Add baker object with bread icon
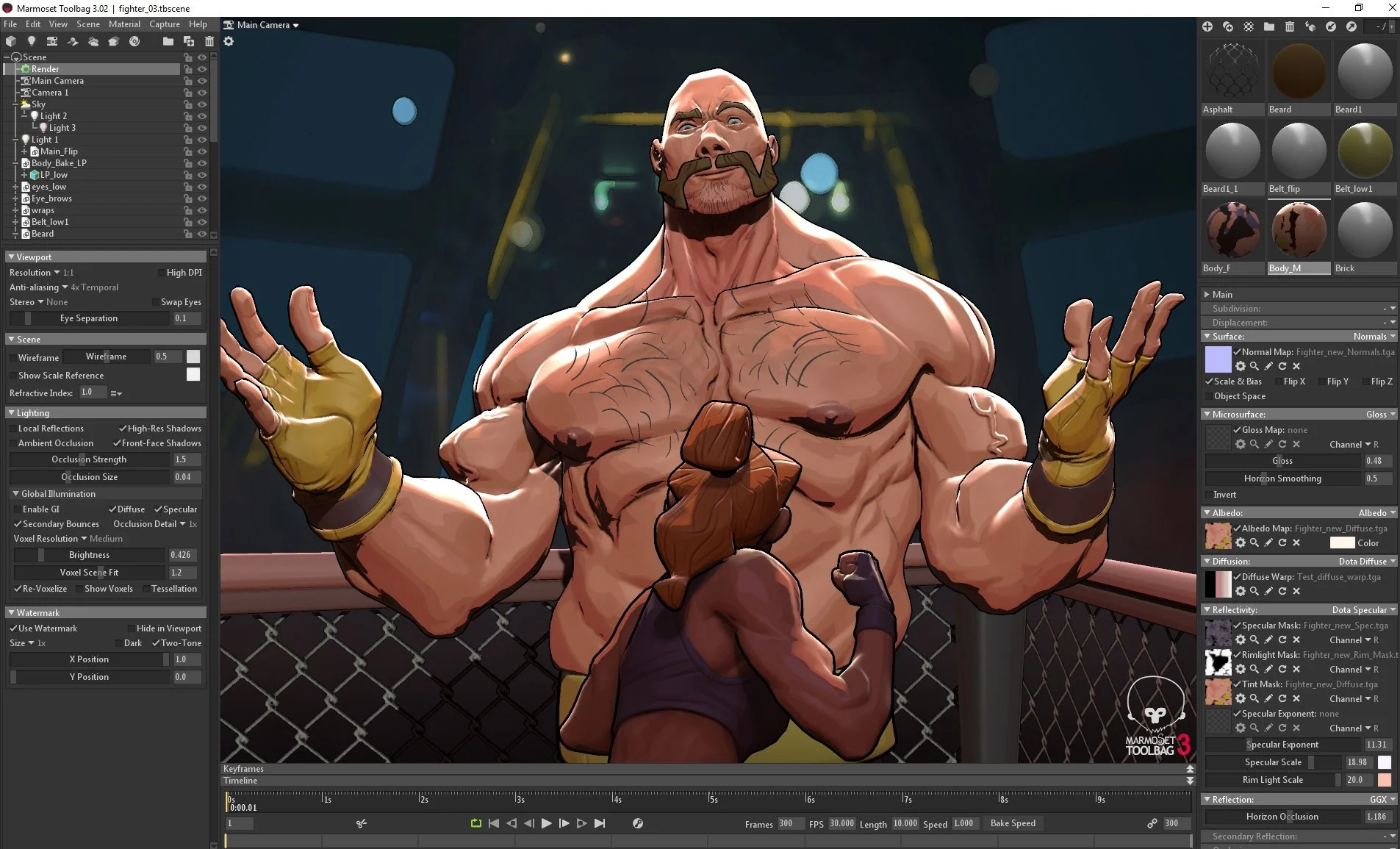 [114, 41]
